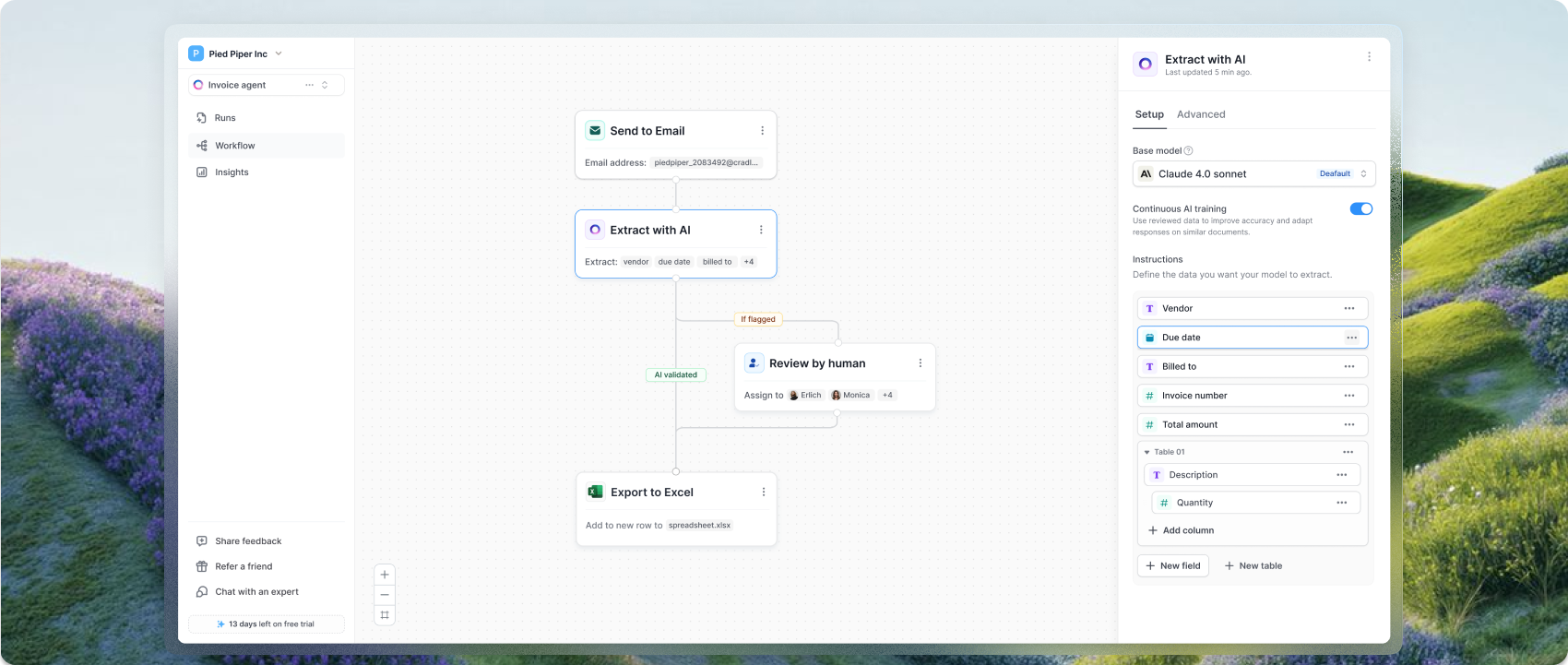Viewport: 1568px width, 665px height.
Task: Select the Total amount field row
Action: 1253,424
